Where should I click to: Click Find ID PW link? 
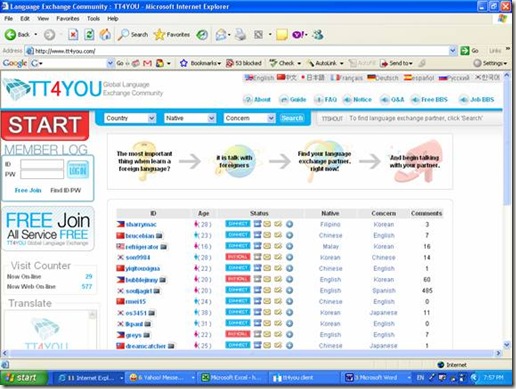(66, 190)
